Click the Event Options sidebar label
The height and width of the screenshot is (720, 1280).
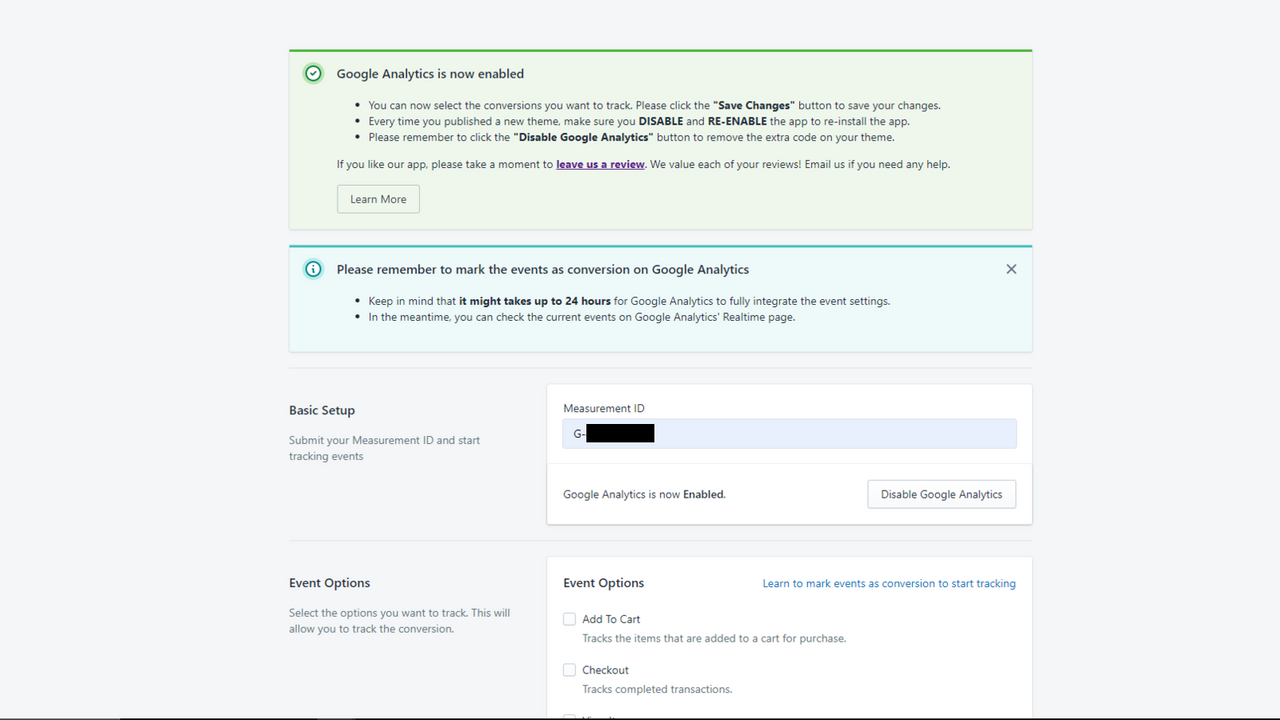coord(329,583)
